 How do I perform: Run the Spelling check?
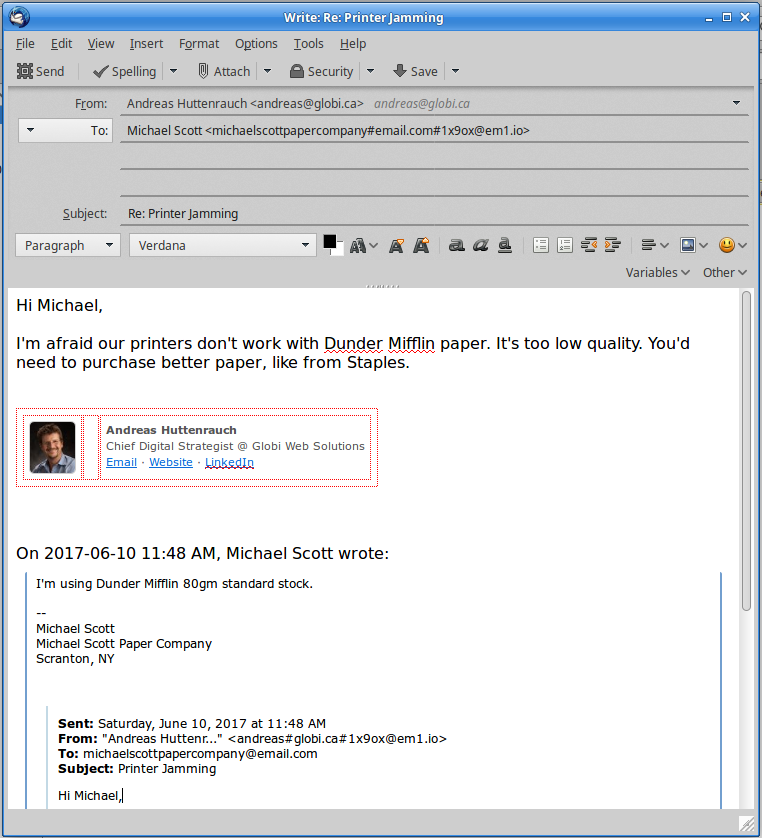pyautogui.click(x=124, y=71)
